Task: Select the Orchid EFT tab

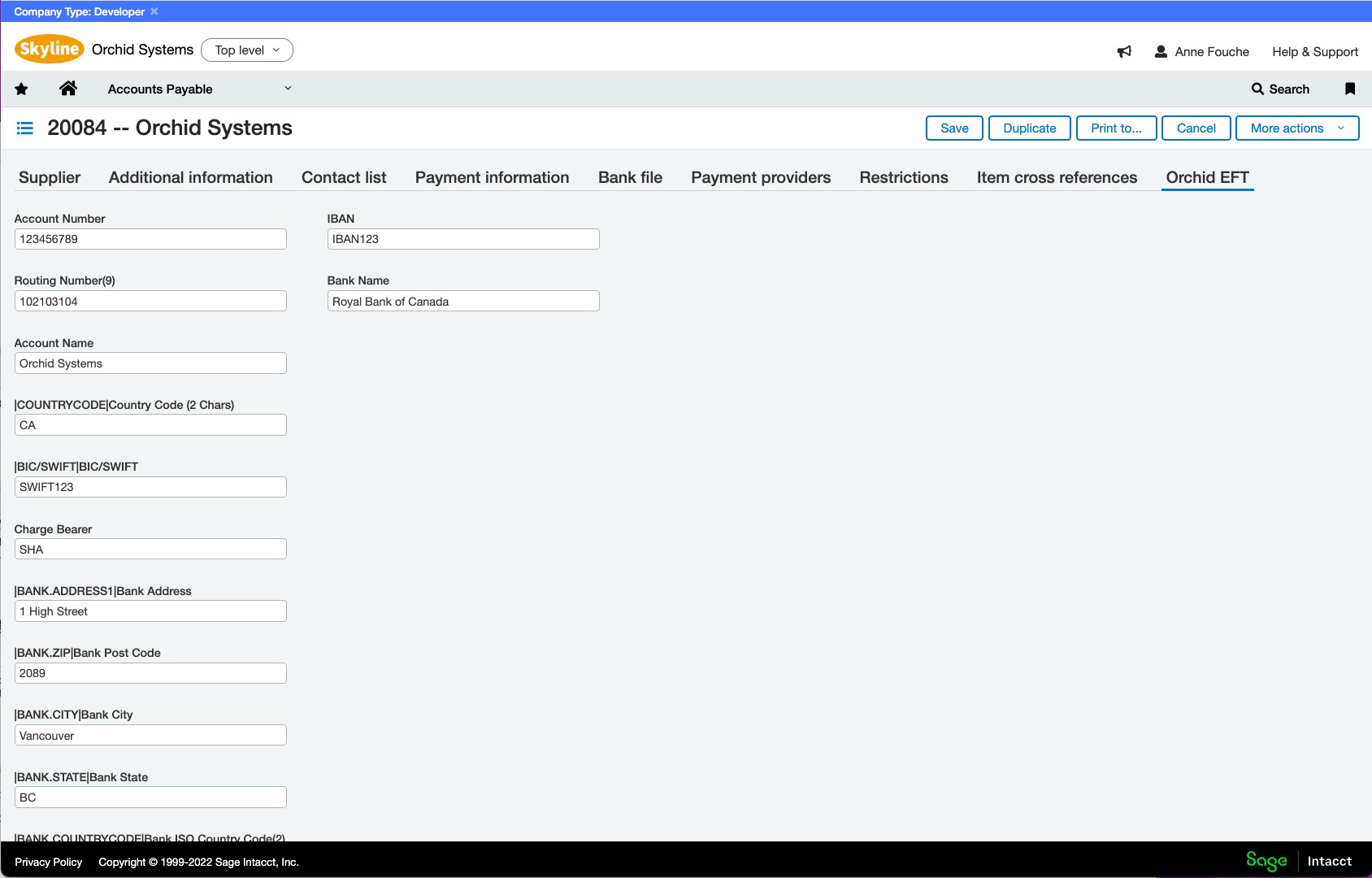Action: click(1208, 177)
